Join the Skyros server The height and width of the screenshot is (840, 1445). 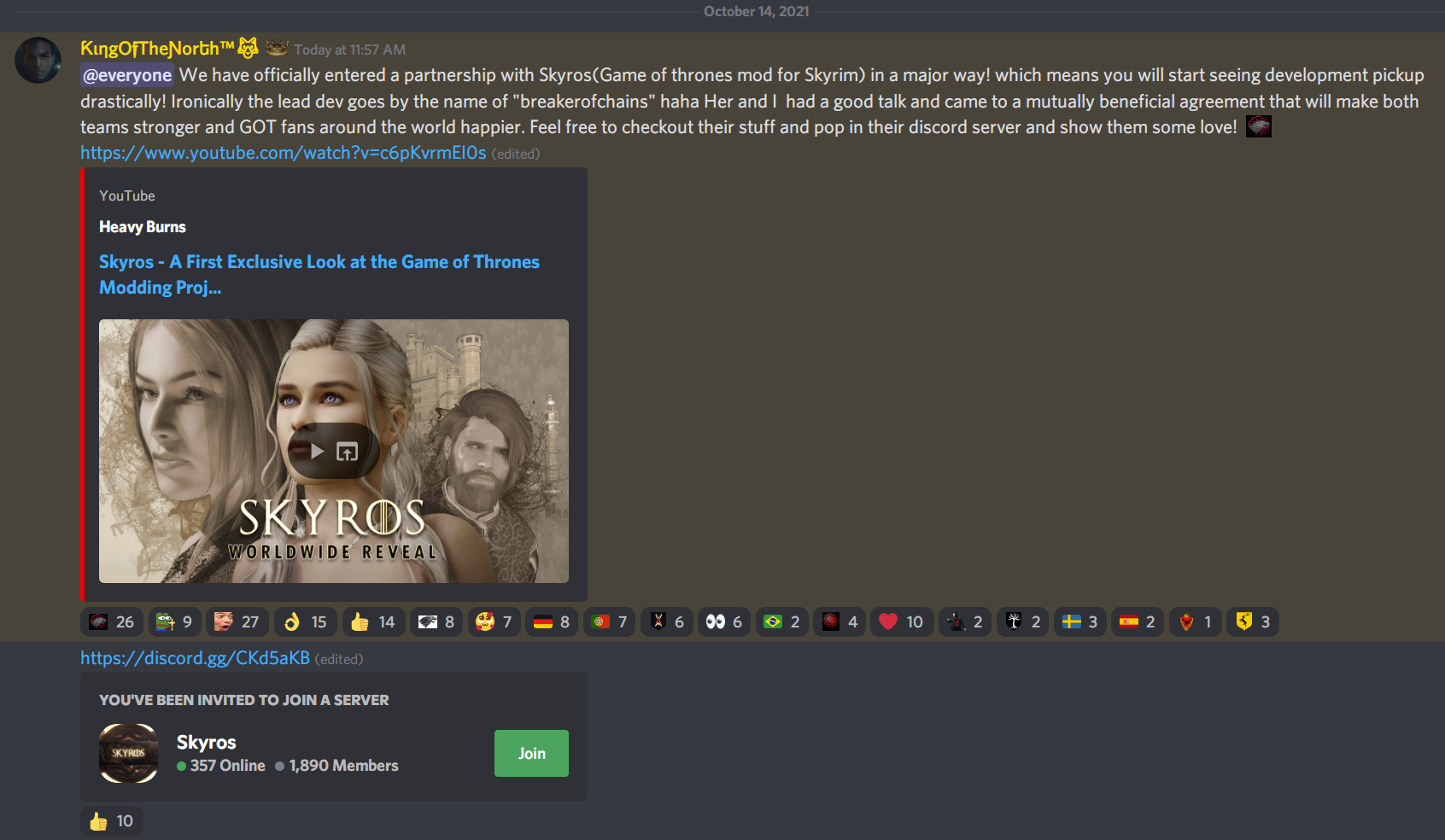(531, 753)
